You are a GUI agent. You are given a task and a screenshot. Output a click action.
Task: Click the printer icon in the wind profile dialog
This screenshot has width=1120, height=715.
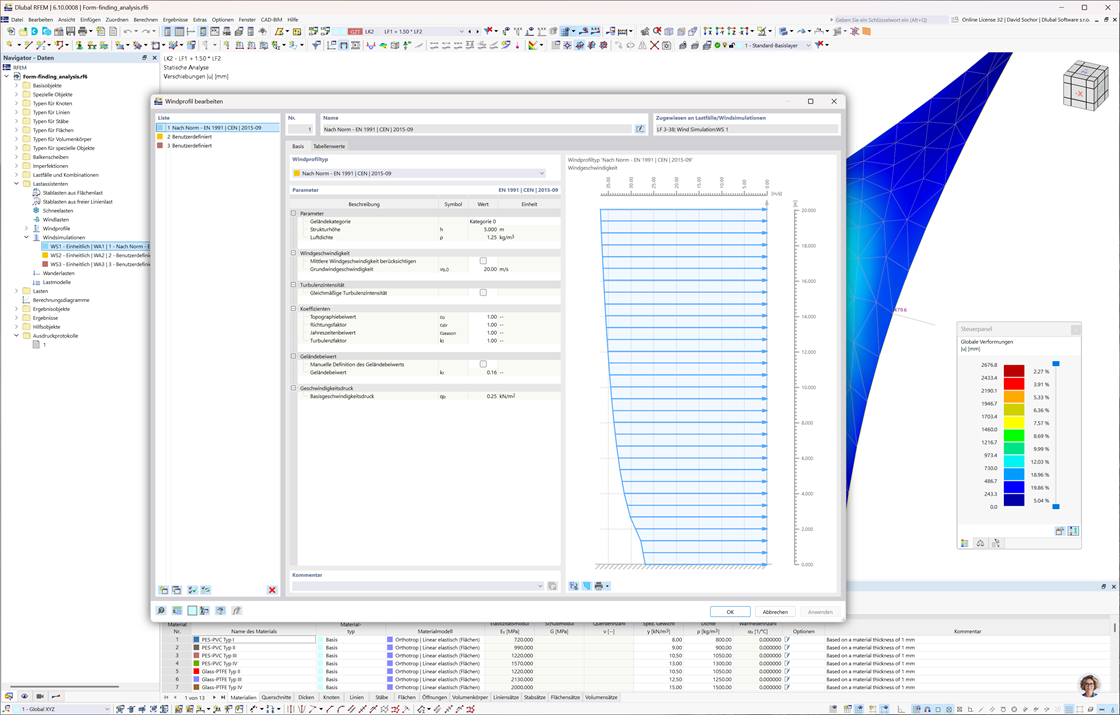(599, 586)
